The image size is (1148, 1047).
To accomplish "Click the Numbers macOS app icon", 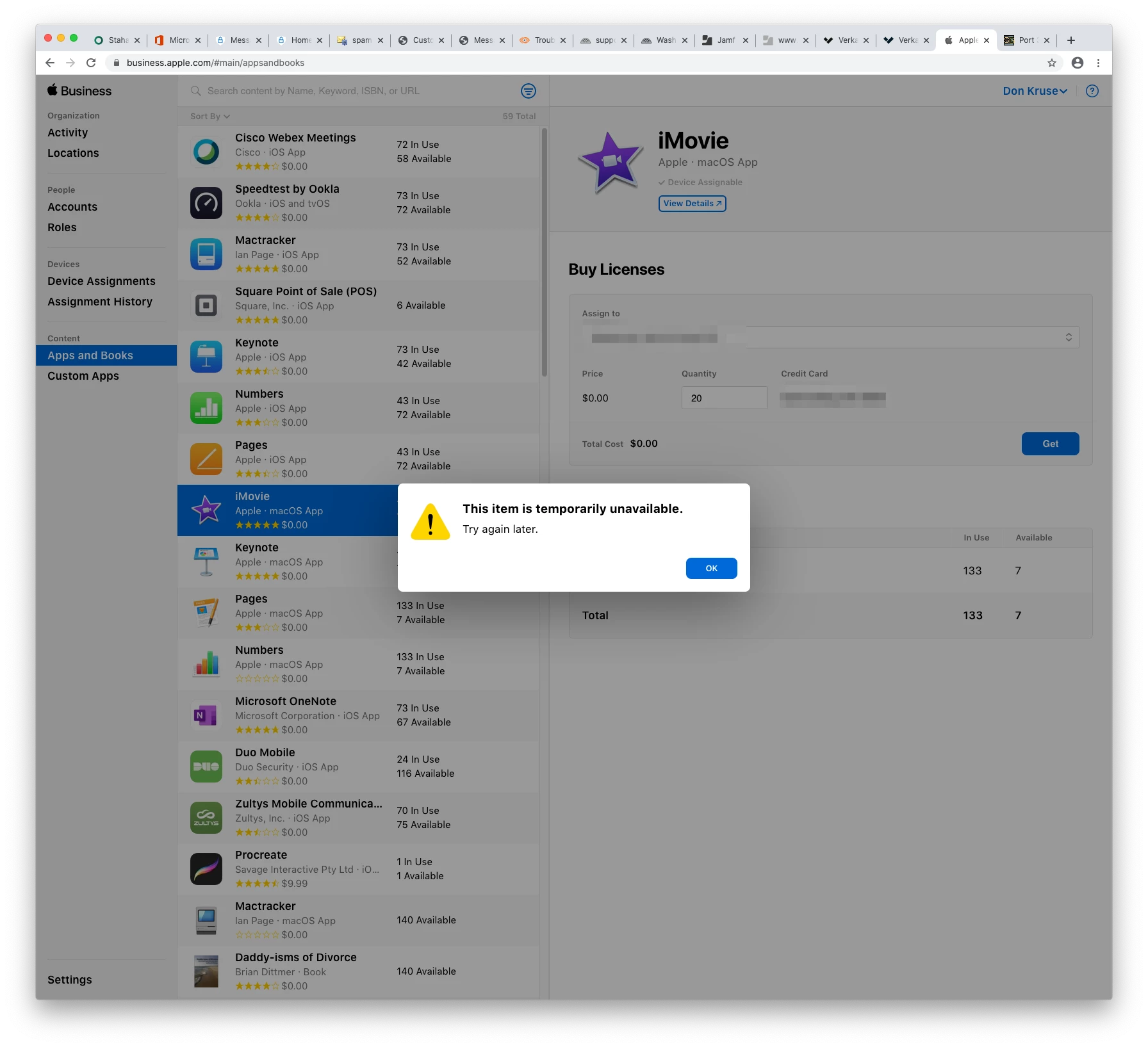I will [x=206, y=664].
